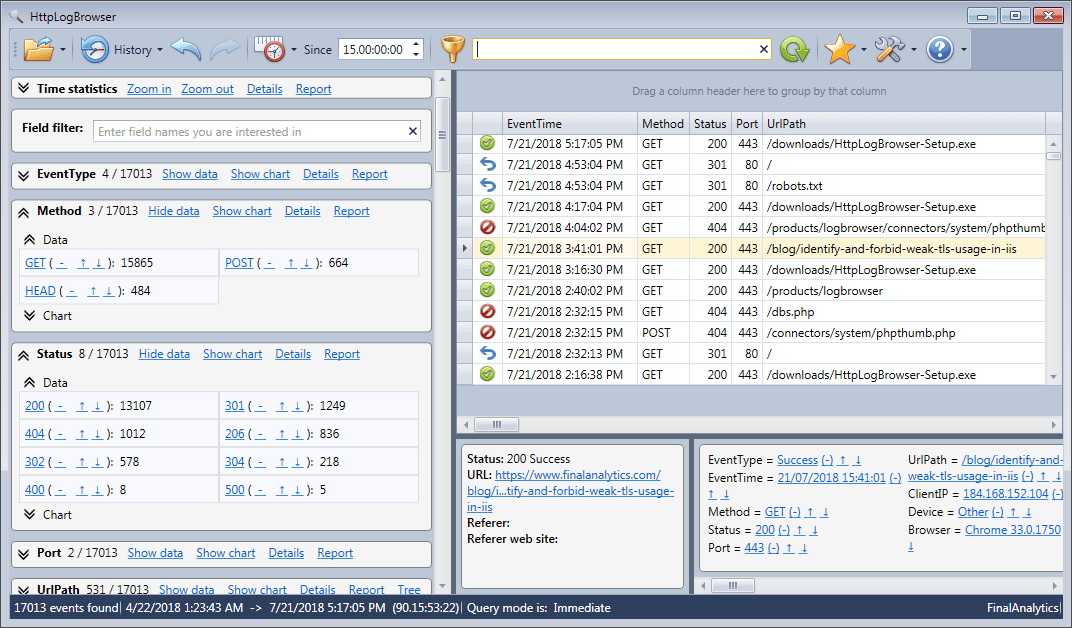Viewport: 1072px width, 628px height.
Task: Sort logs by the EventTime column header
Action: (x=534, y=123)
